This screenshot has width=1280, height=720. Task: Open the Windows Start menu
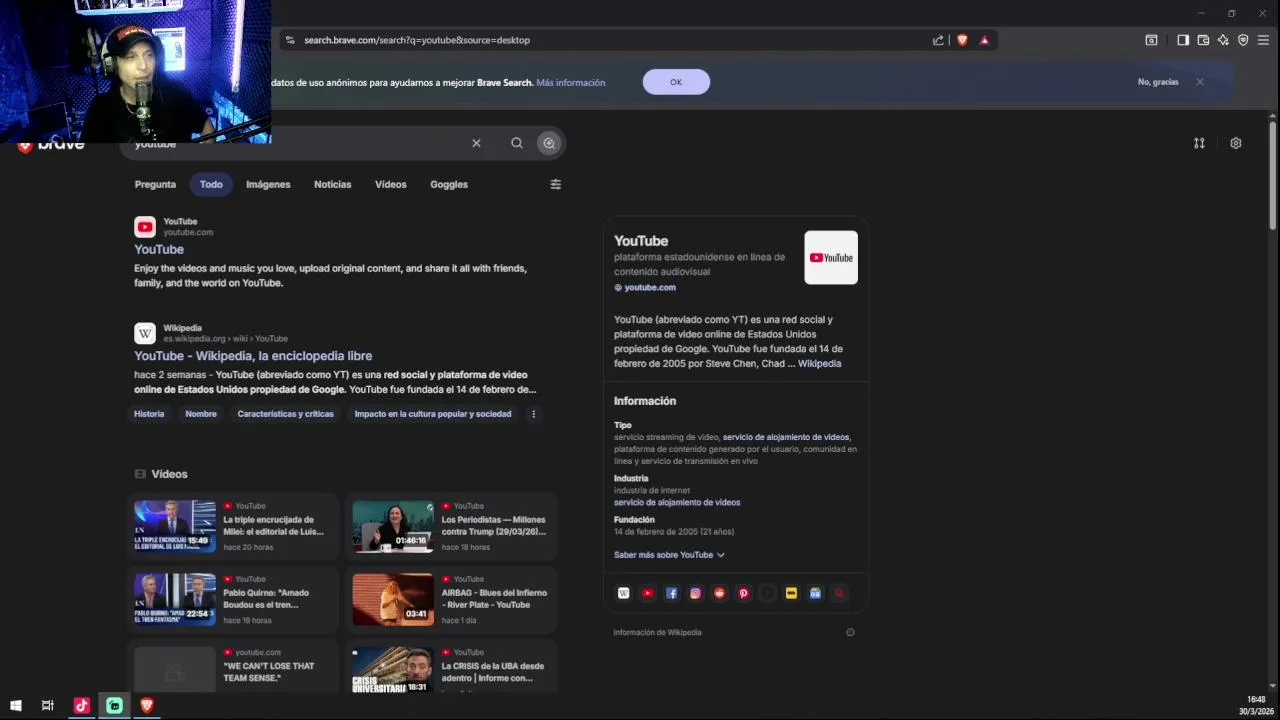click(x=16, y=705)
